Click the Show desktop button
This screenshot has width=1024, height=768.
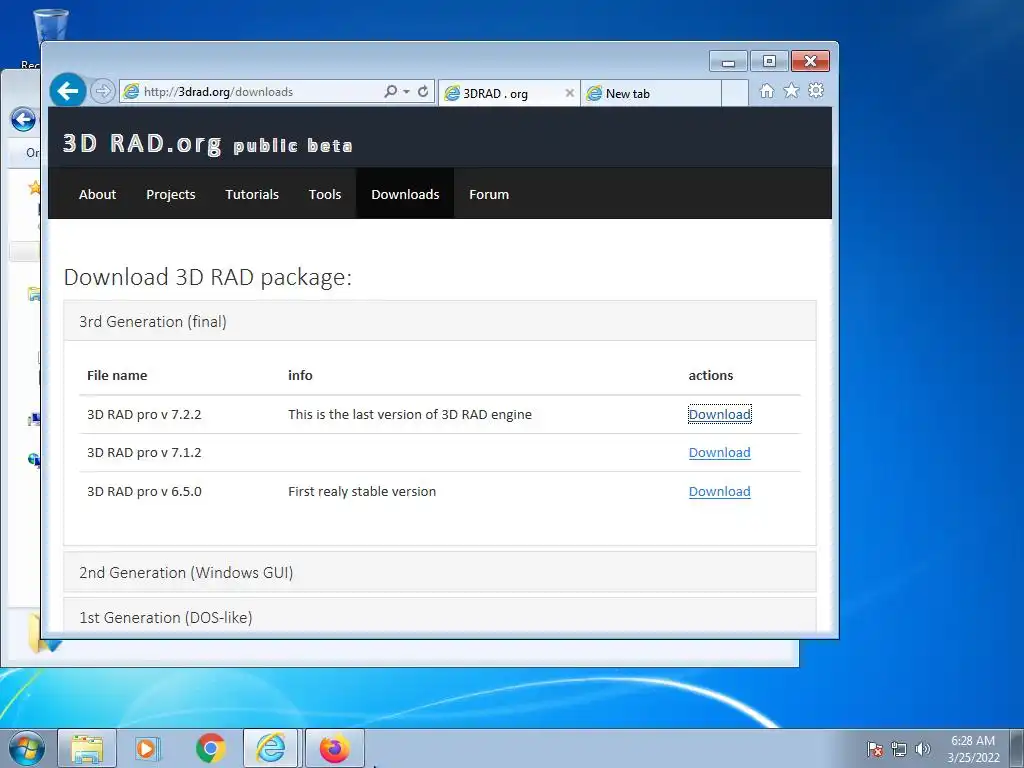1017,749
